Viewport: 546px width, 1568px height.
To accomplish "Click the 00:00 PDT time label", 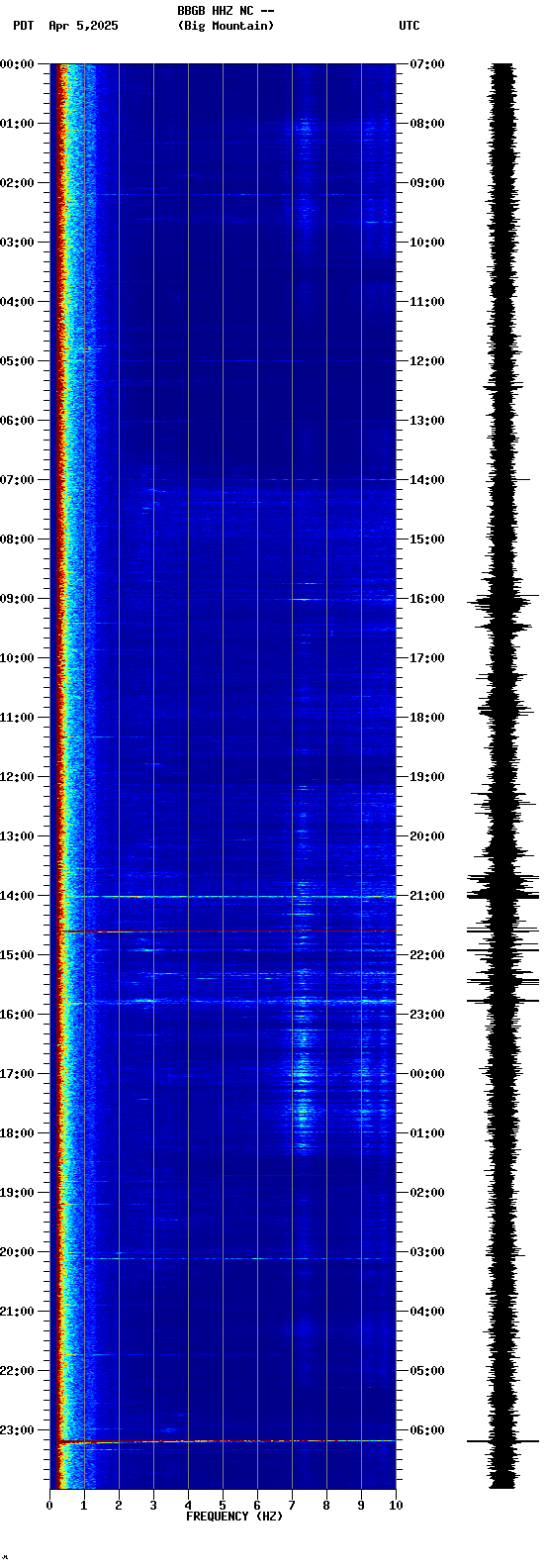I will (x=17, y=64).
